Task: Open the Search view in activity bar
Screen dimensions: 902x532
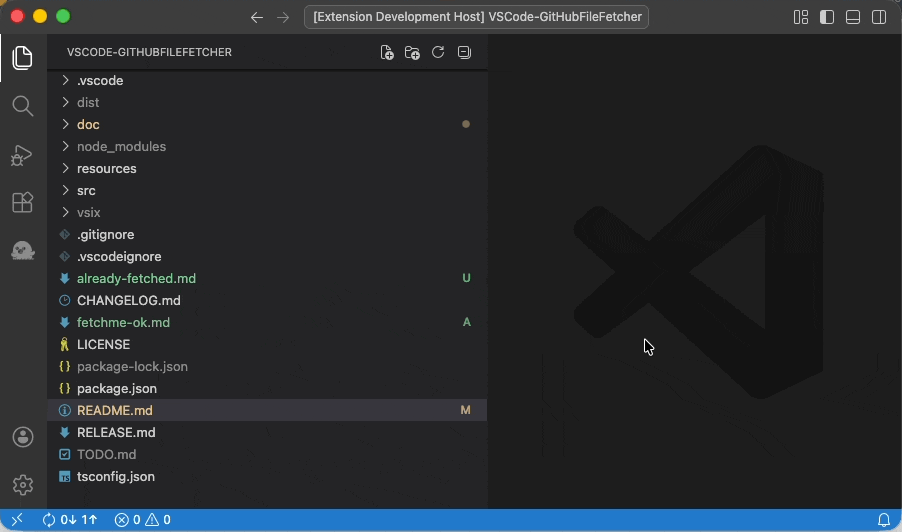Action: pos(22,105)
